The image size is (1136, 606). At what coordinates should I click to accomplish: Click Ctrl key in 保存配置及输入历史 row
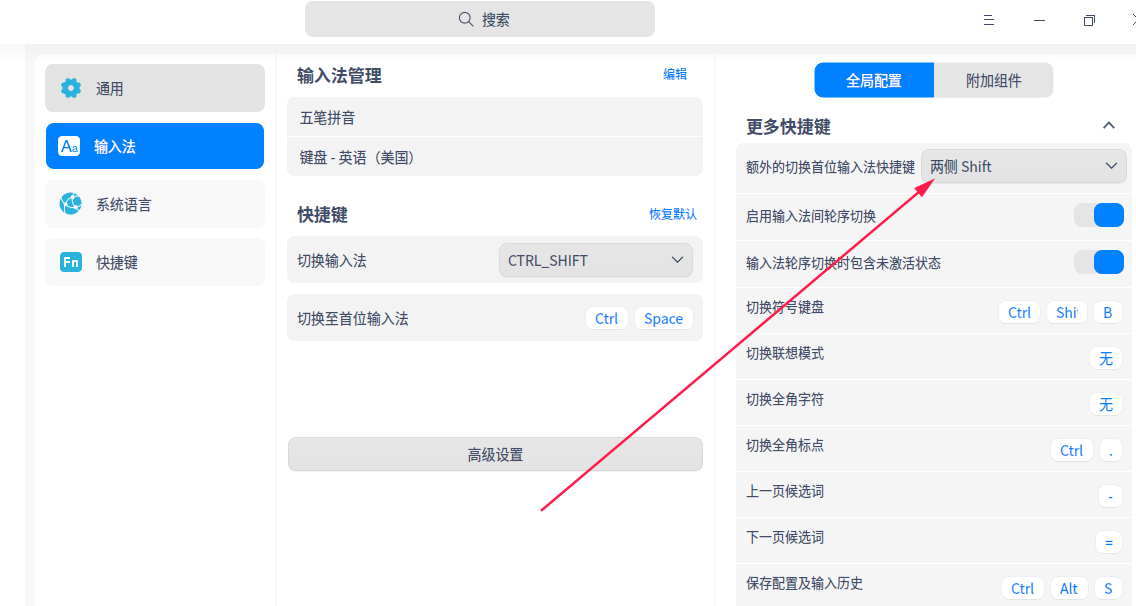click(1023, 588)
